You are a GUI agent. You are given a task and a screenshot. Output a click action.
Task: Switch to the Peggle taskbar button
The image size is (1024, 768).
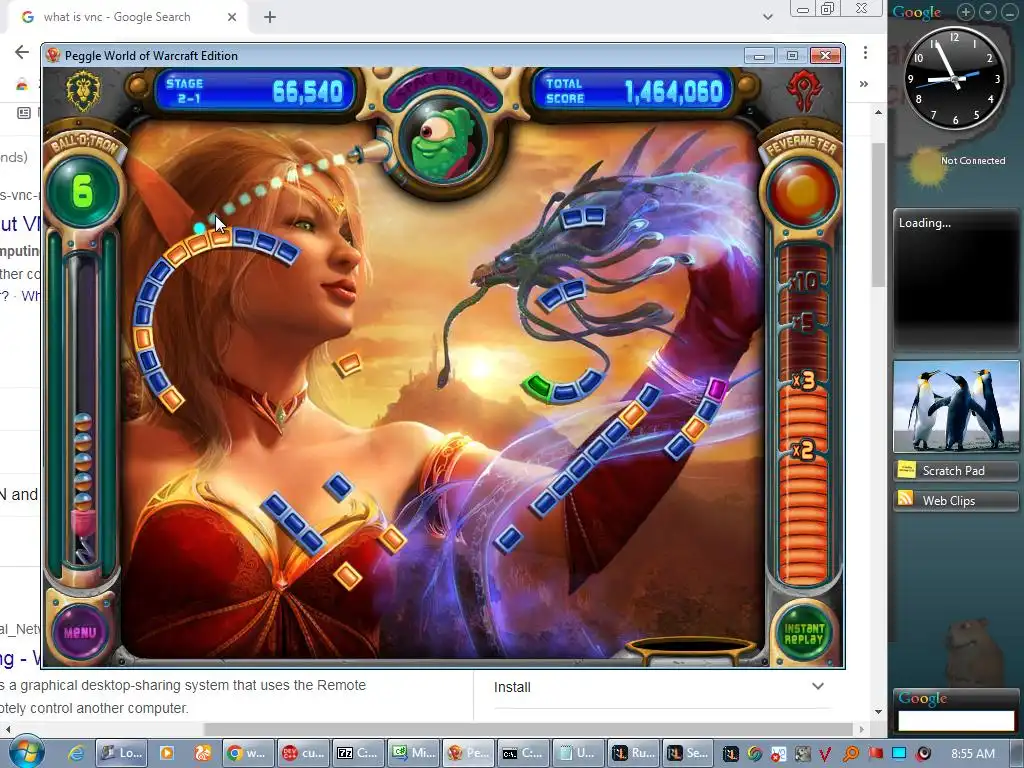(x=467, y=753)
